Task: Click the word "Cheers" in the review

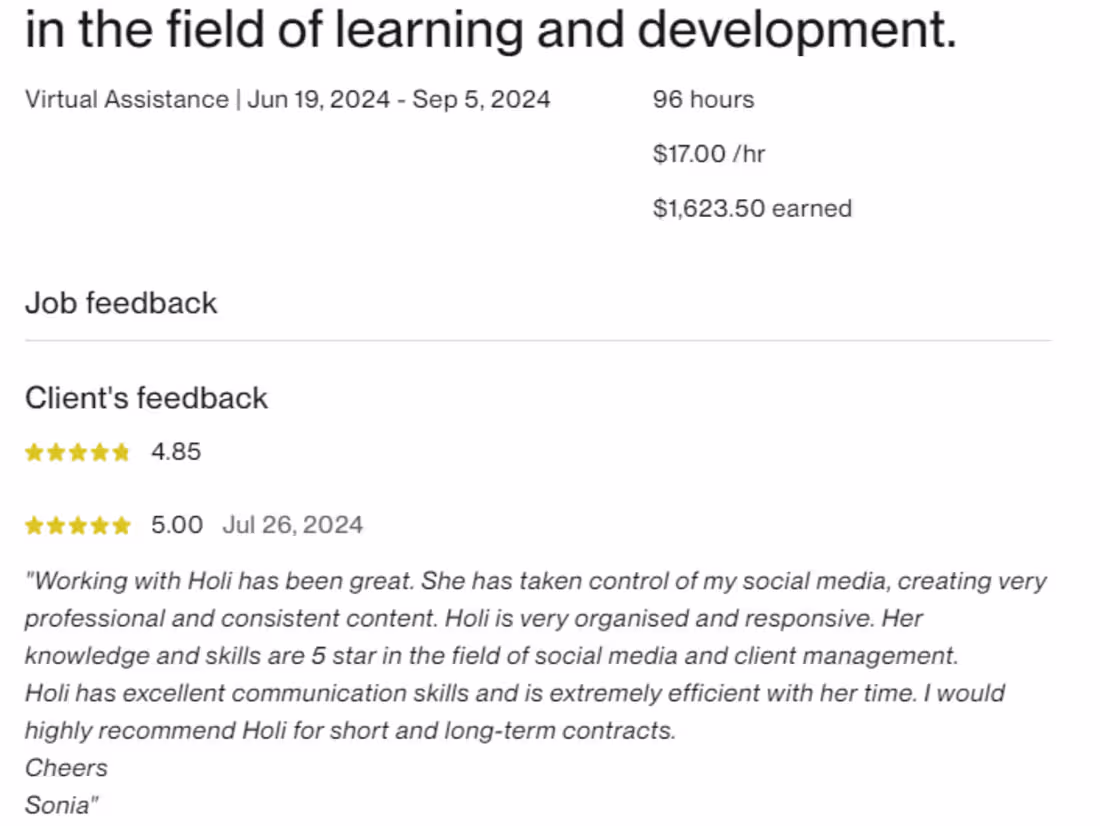Action: (x=66, y=768)
